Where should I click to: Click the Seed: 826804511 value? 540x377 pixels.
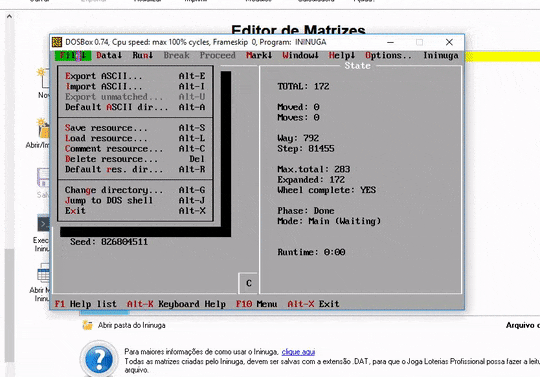click(109, 242)
